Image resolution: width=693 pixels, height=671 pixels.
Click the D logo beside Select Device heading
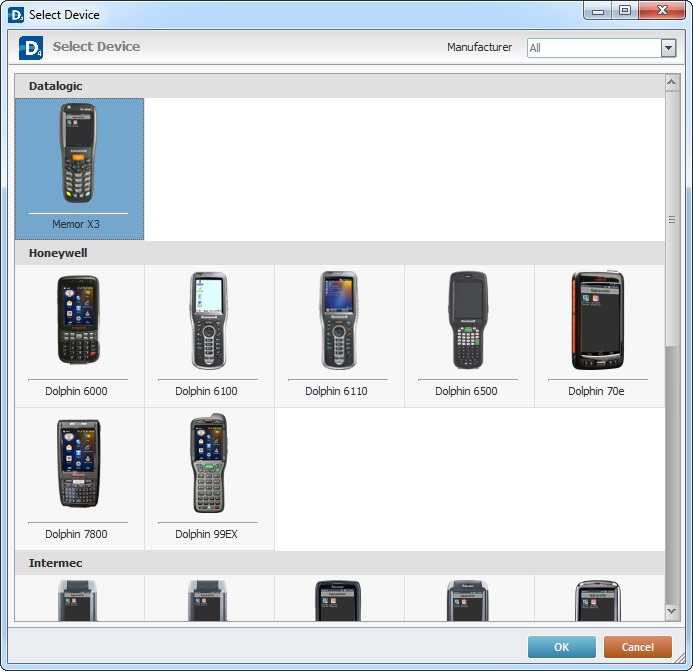pyautogui.click(x=31, y=48)
